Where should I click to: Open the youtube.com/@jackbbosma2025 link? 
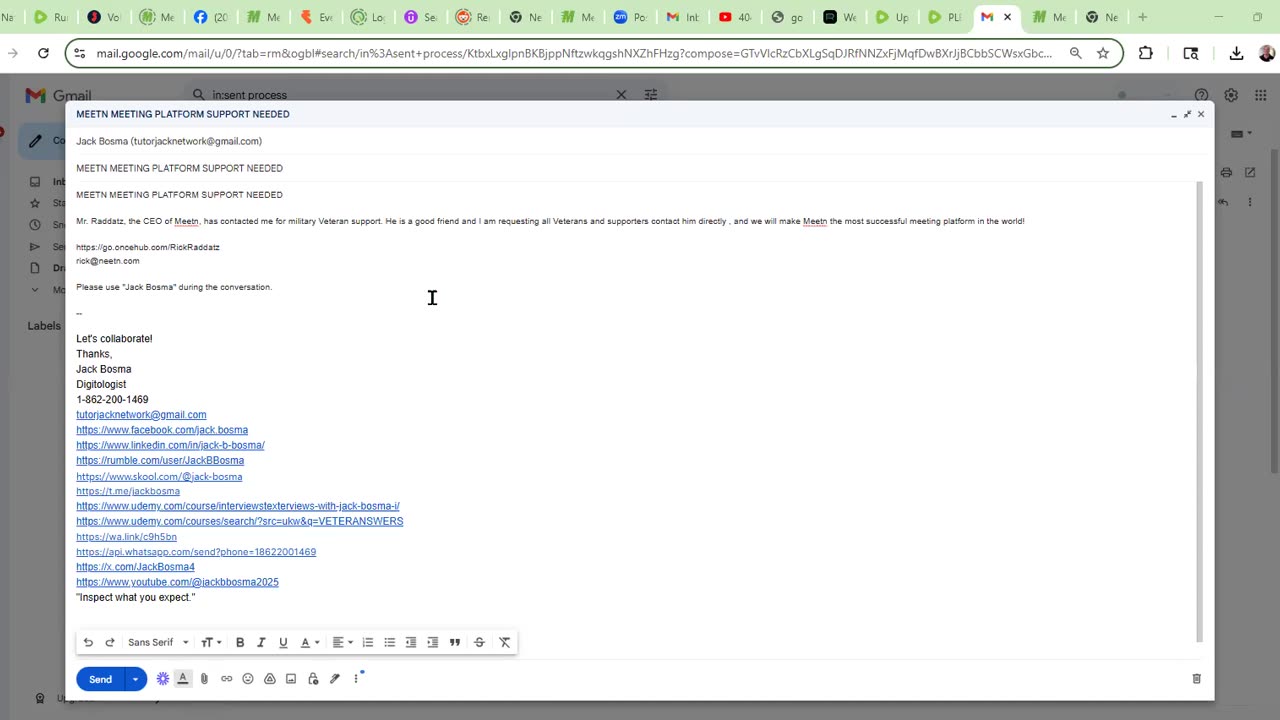(177, 582)
